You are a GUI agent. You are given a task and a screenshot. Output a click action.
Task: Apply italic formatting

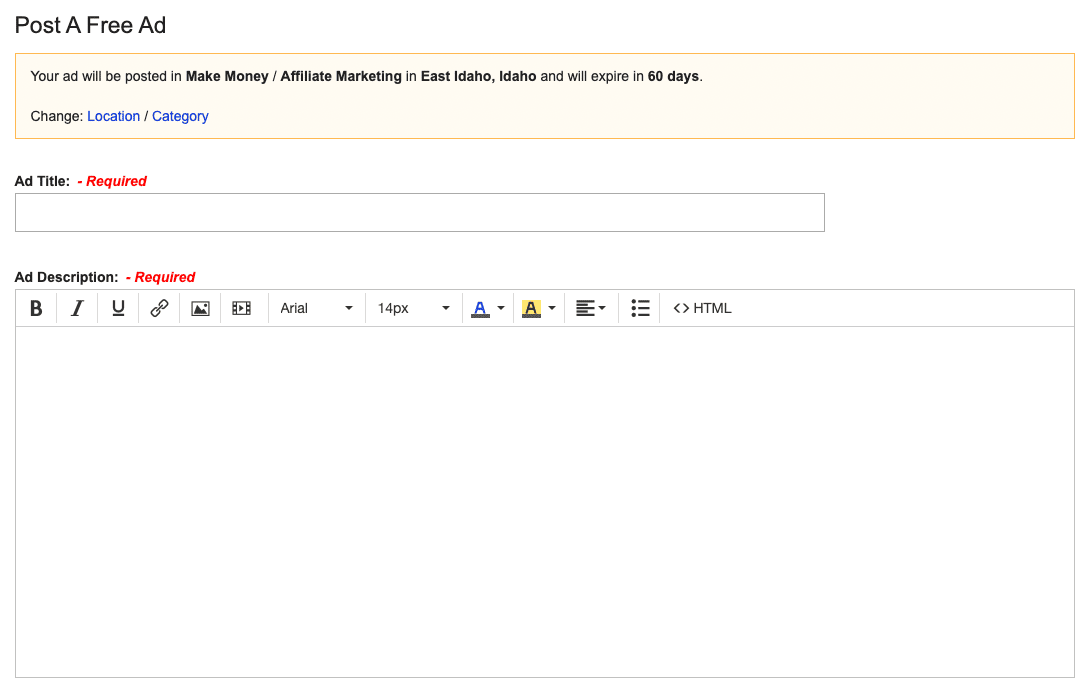coord(77,308)
